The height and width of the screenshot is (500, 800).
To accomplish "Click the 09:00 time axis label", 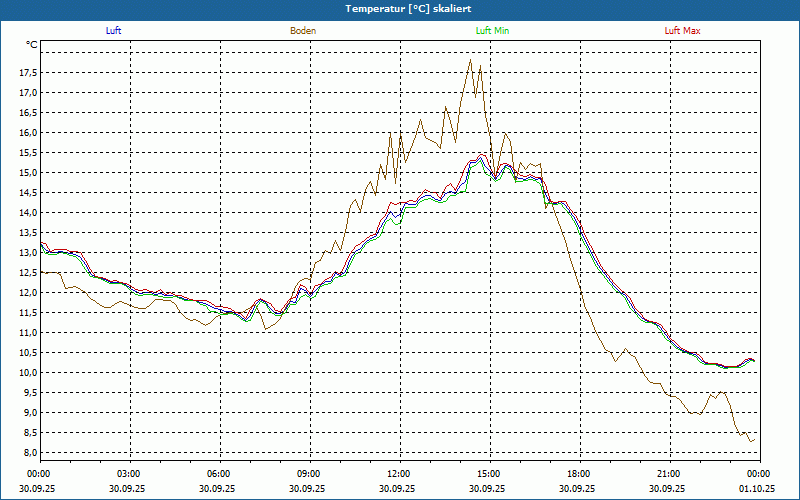I will click(x=308, y=474).
